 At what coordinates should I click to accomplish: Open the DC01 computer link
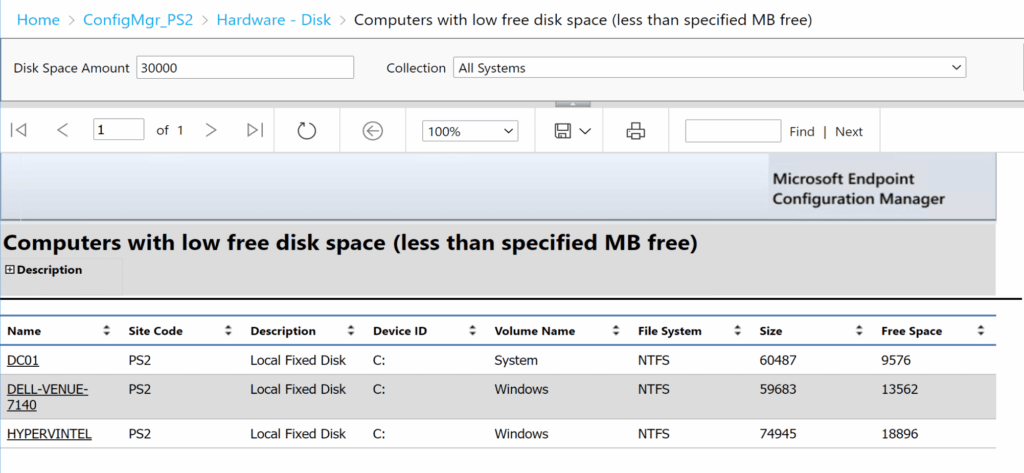[23, 360]
